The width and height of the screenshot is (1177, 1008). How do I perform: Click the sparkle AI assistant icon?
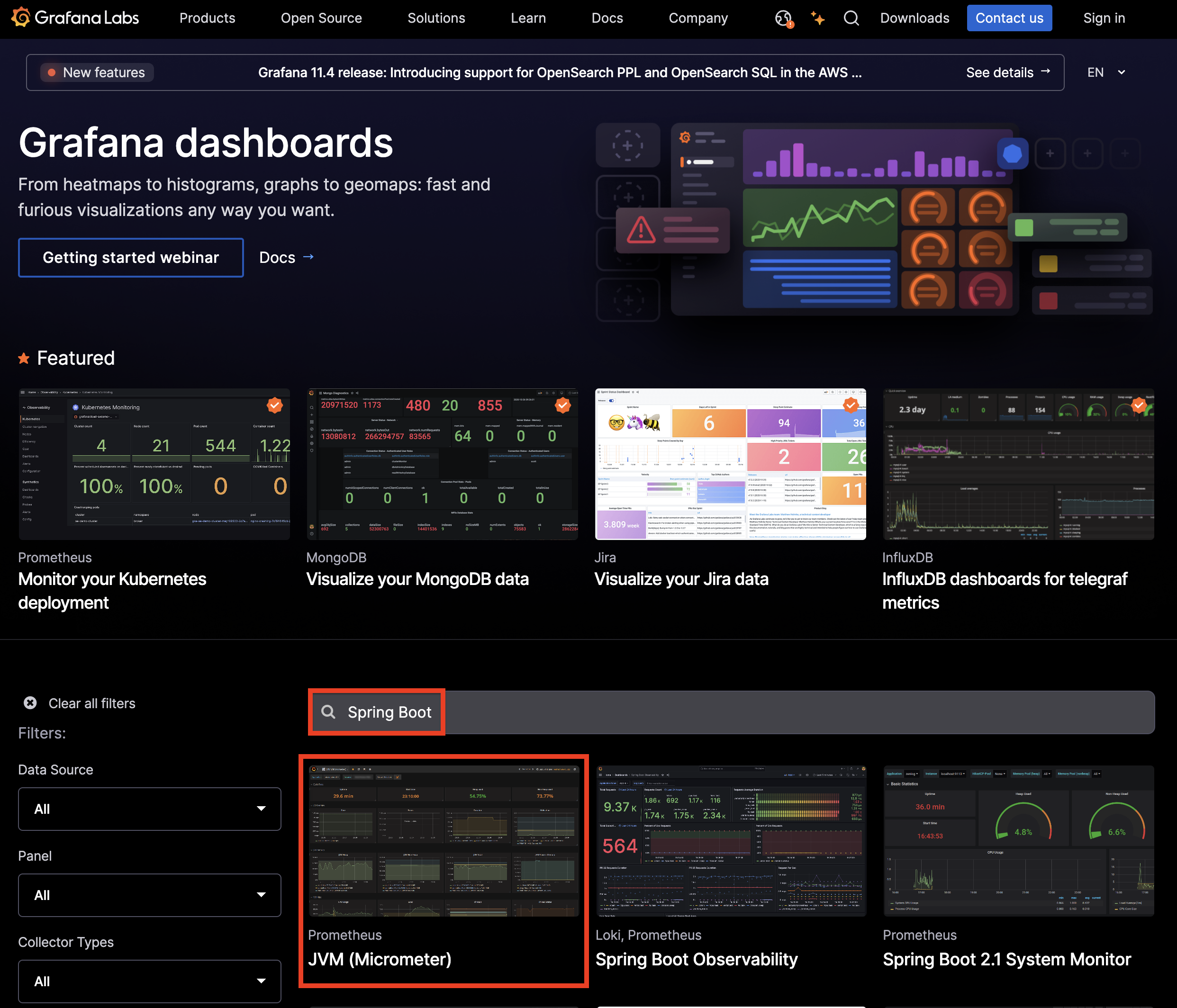pos(817,18)
